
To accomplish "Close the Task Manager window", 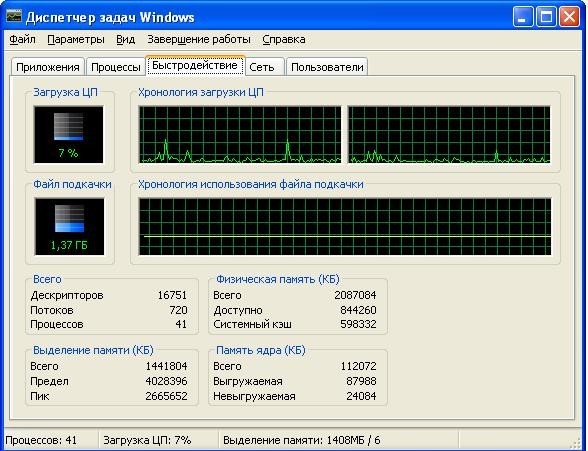I will click(x=569, y=17).
